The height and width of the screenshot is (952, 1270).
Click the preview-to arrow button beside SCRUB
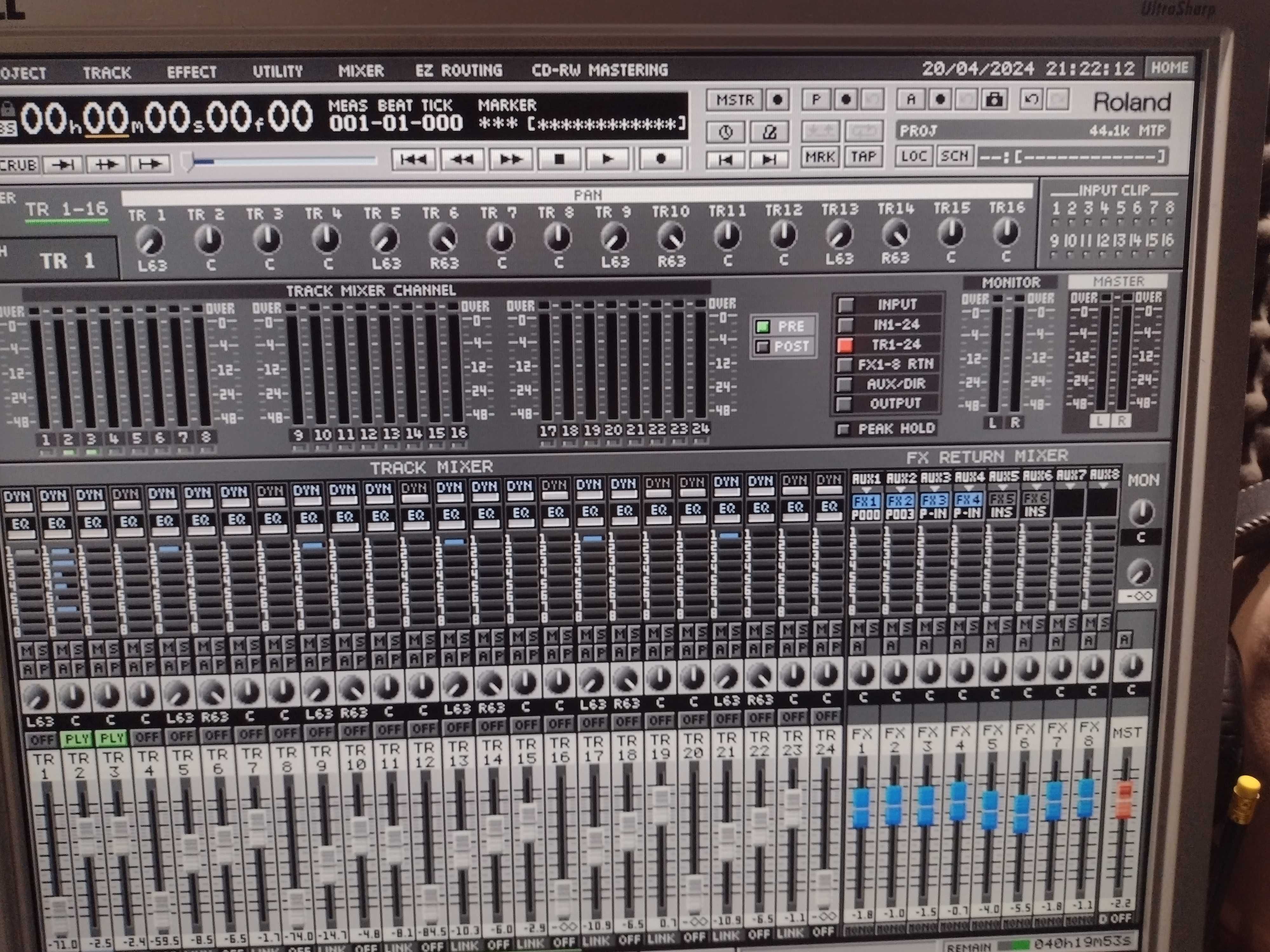pyautogui.click(x=63, y=165)
